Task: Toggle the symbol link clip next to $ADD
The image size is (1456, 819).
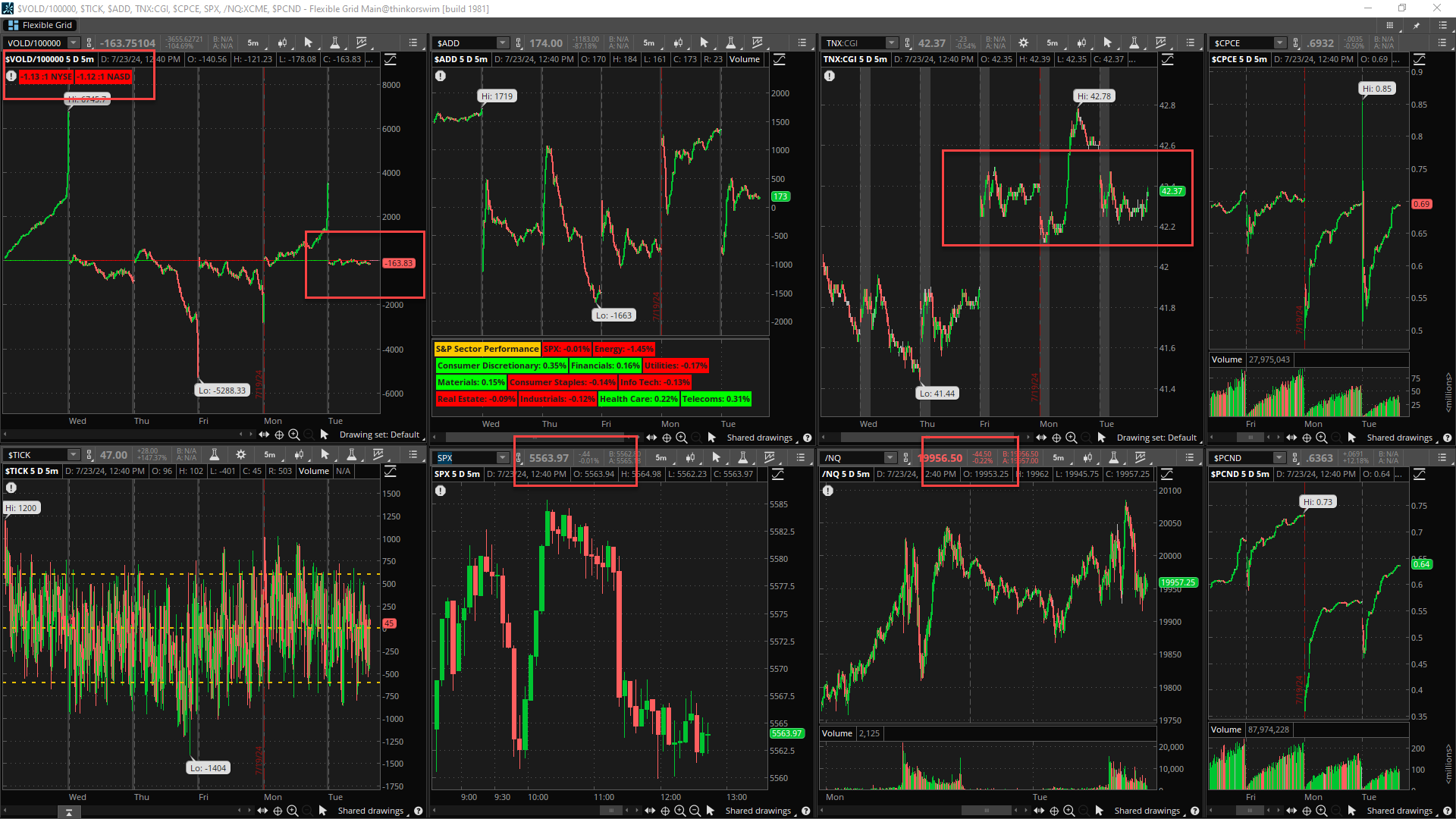Action: pos(519,43)
